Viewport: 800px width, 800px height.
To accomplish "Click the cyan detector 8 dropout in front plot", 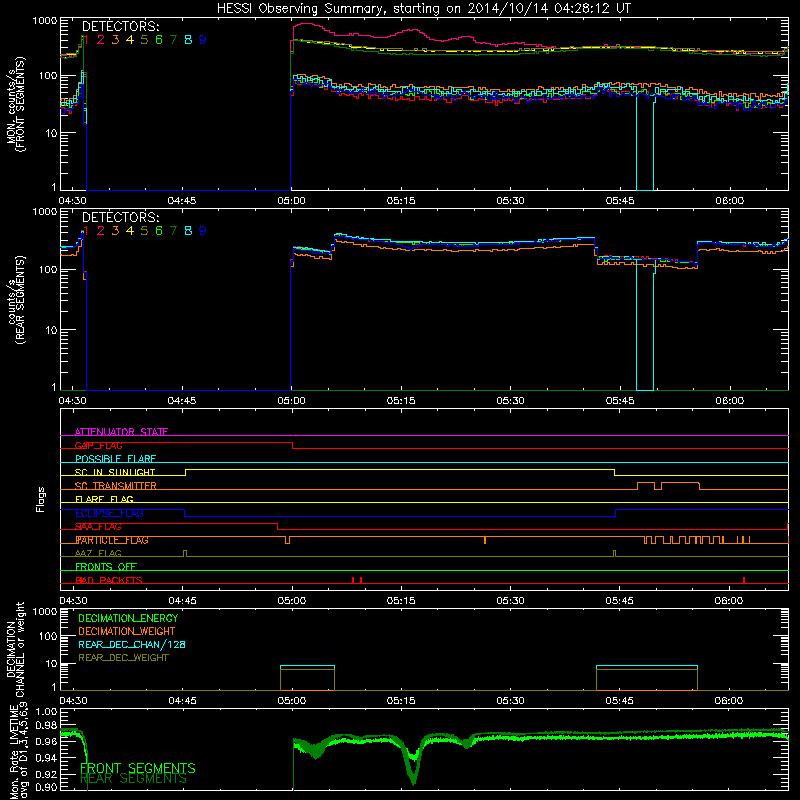I will pyautogui.click(x=645, y=143).
